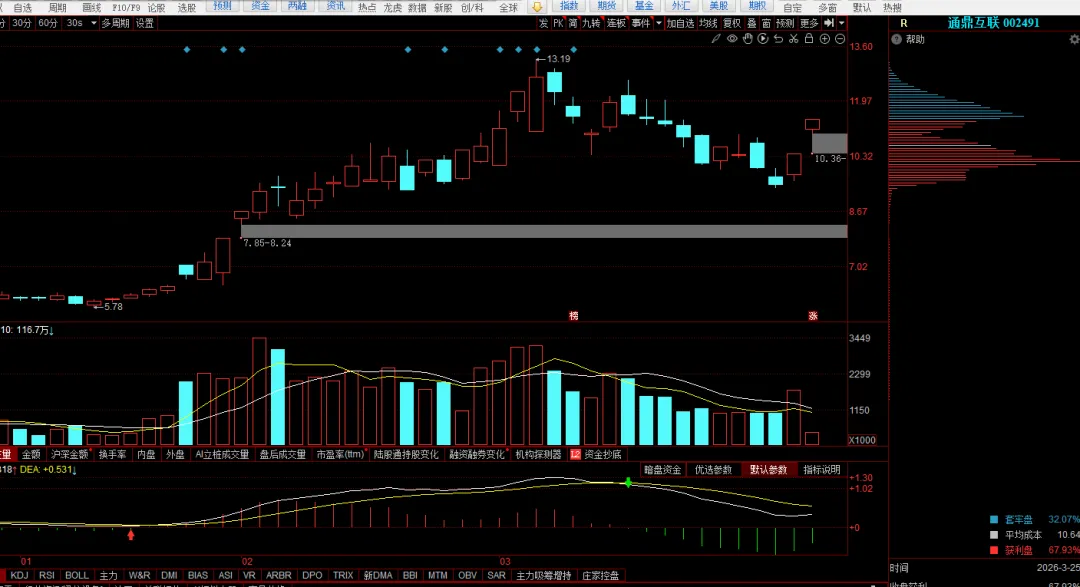The height and width of the screenshot is (587, 1080).
Task: Click the 优选参数 button
Action: [x=713, y=470]
